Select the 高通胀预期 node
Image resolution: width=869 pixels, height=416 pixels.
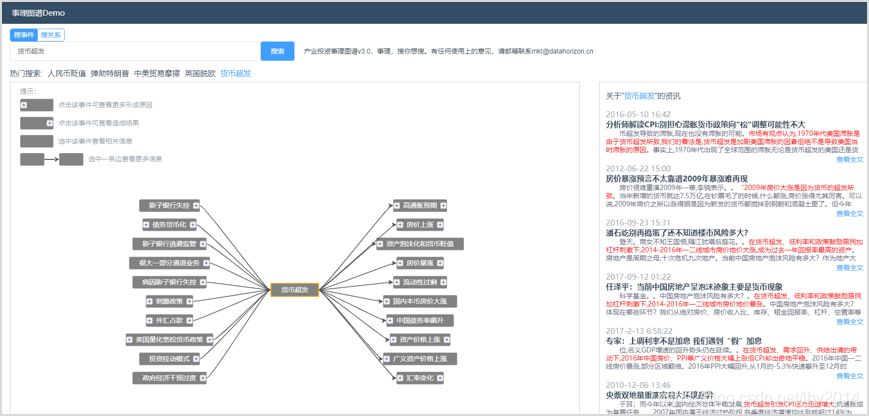(x=420, y=206)
